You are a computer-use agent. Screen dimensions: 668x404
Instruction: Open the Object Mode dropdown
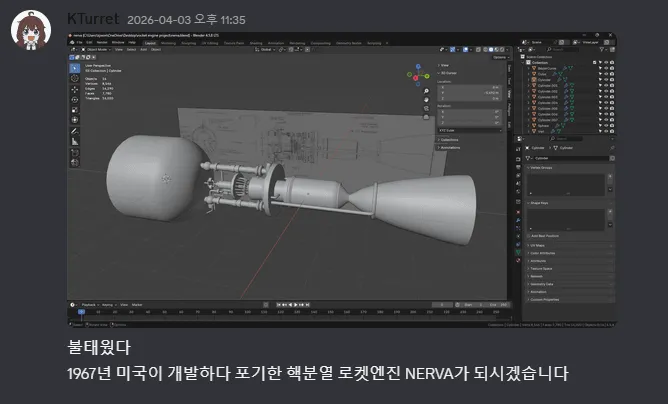96,49
